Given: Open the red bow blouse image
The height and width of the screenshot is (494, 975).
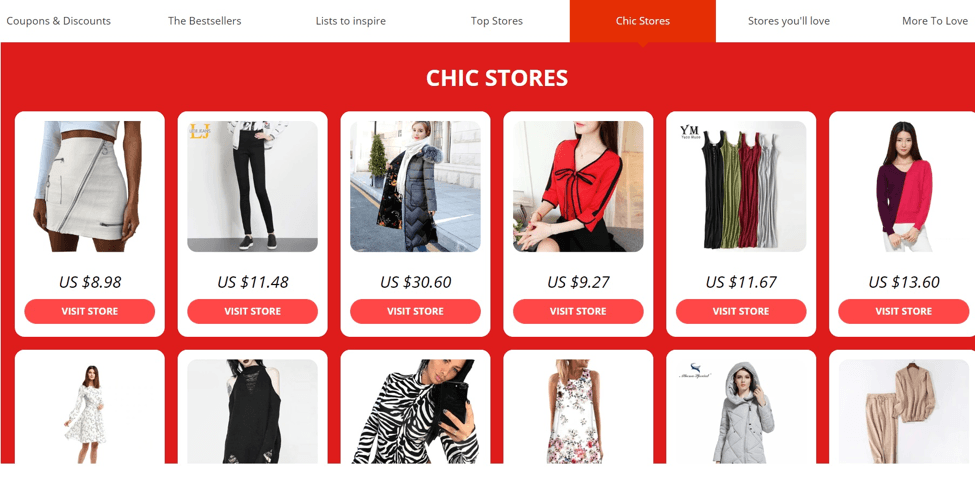Looking at the screenshot, I should pos(578,186).
